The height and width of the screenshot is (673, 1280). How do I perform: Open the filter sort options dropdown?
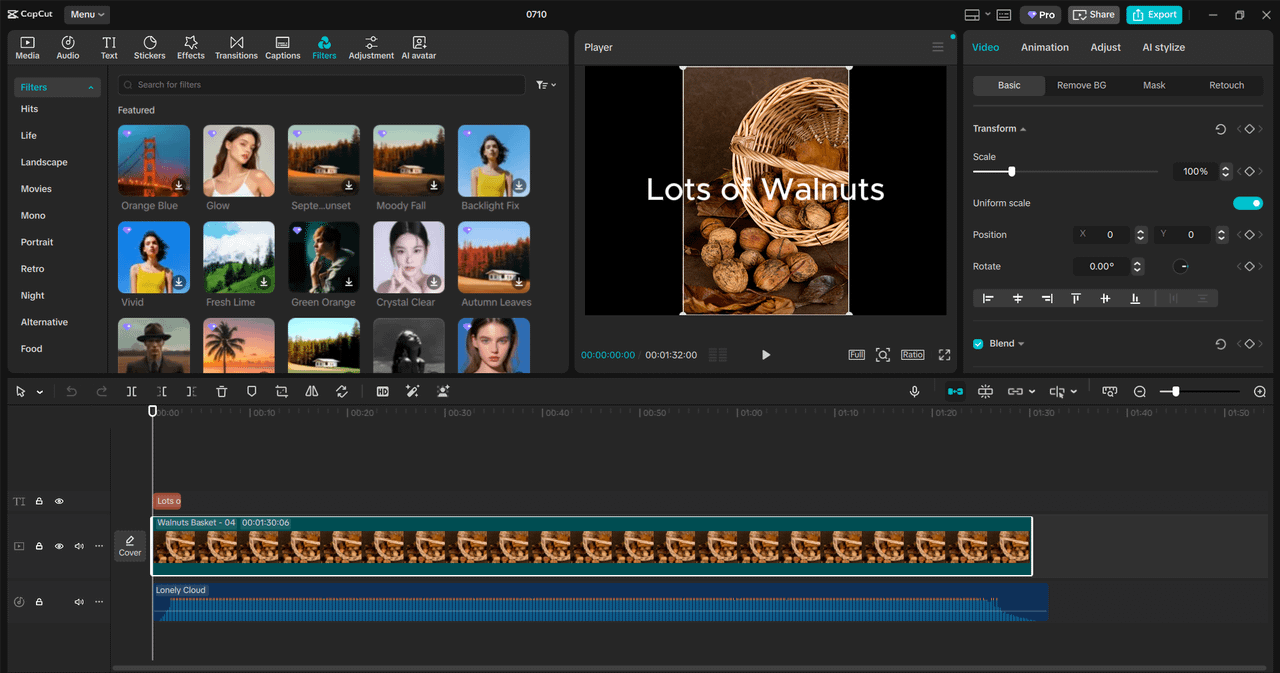(546, 85)
